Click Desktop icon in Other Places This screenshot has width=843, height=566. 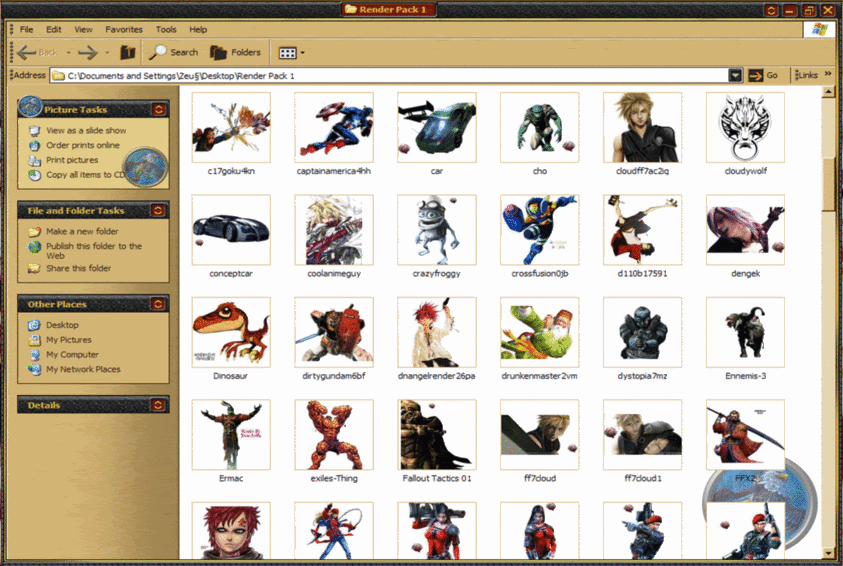tap(34, 325)
